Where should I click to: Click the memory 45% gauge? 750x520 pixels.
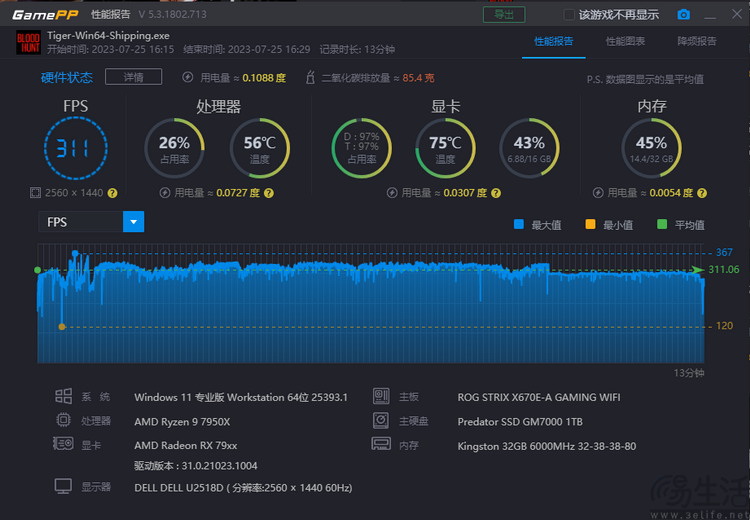651,148
